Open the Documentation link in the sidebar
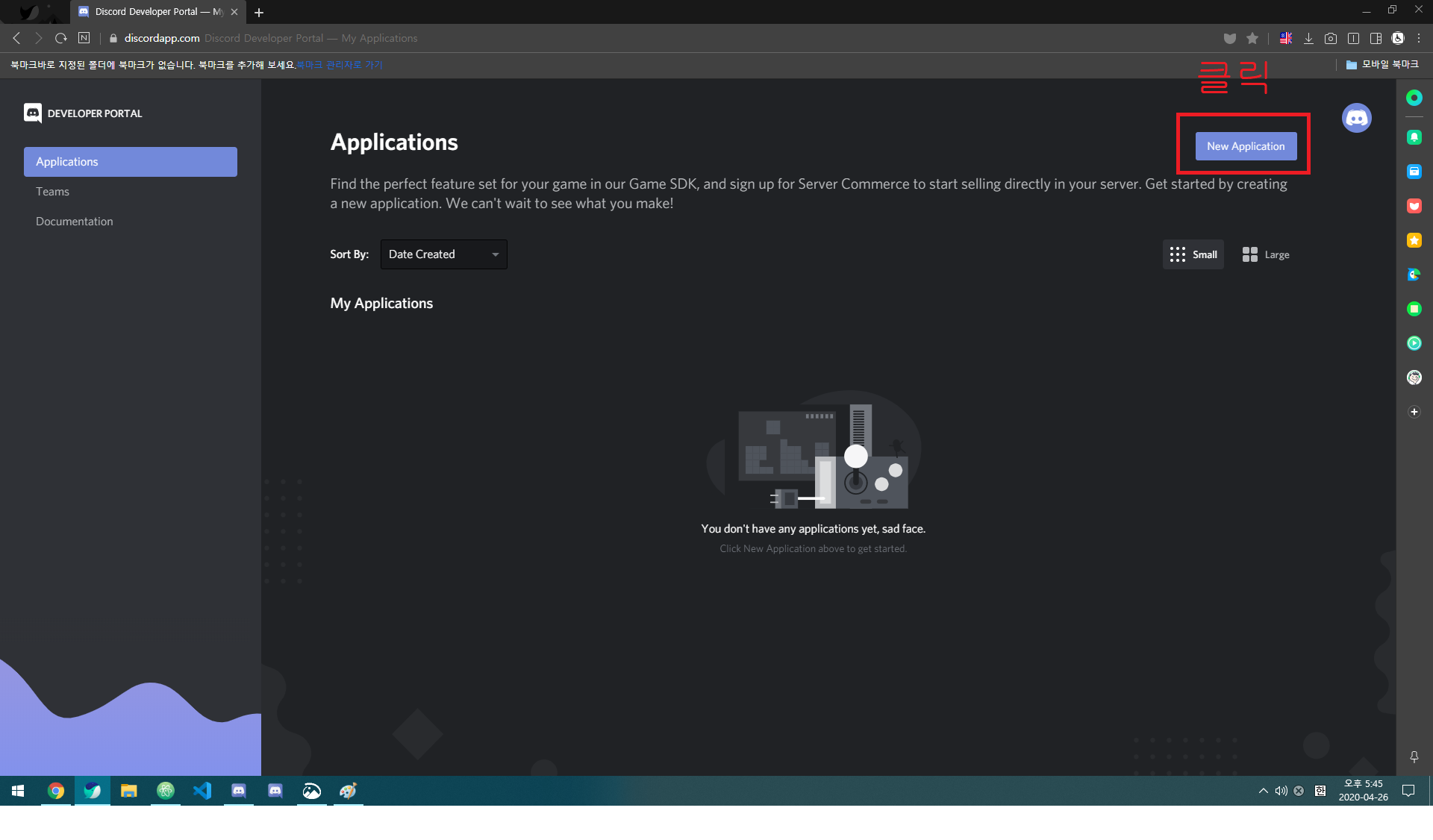 click(75, 222)
